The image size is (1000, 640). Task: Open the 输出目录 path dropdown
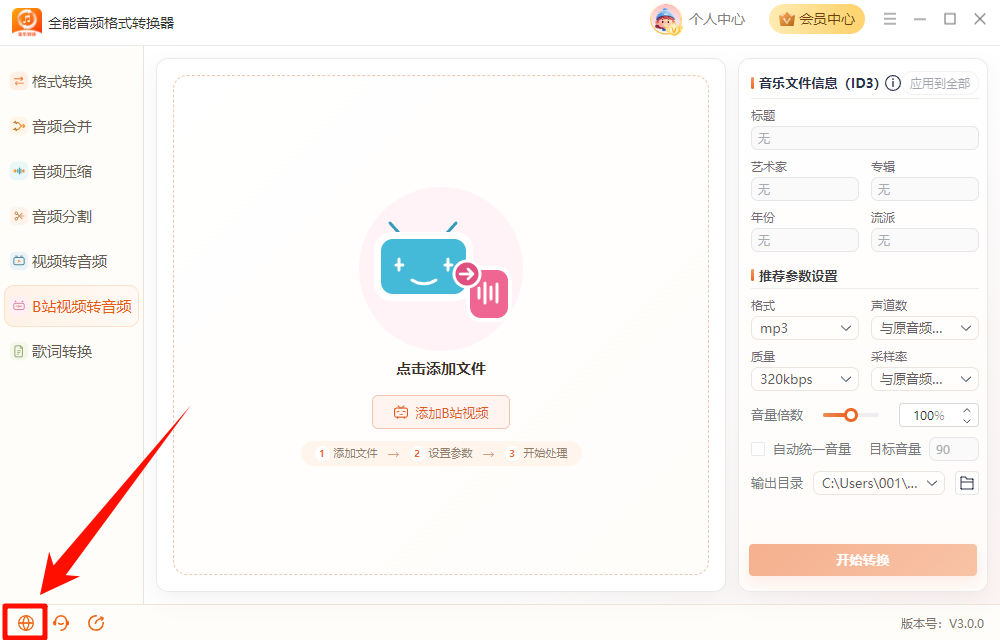pos(879,483)
